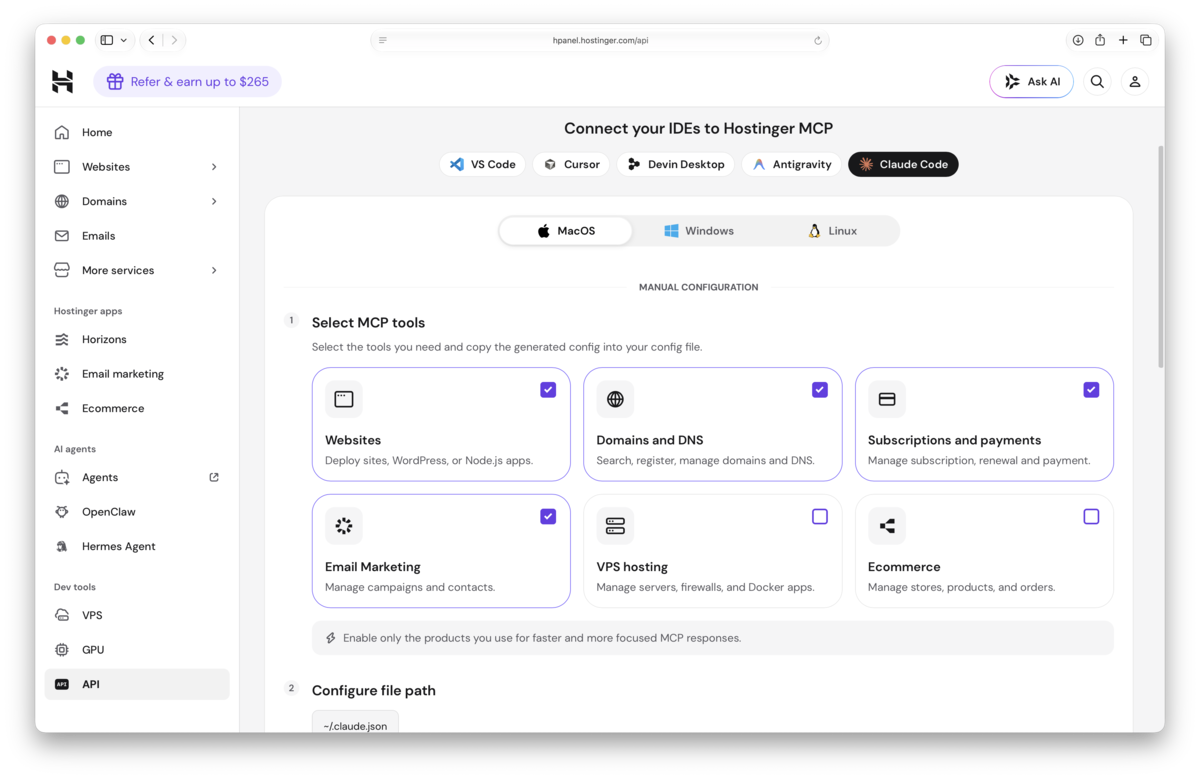Viewport: 1200px width, 779px height.
Task: Open the Ask AI button
Action: [1031, 82]
